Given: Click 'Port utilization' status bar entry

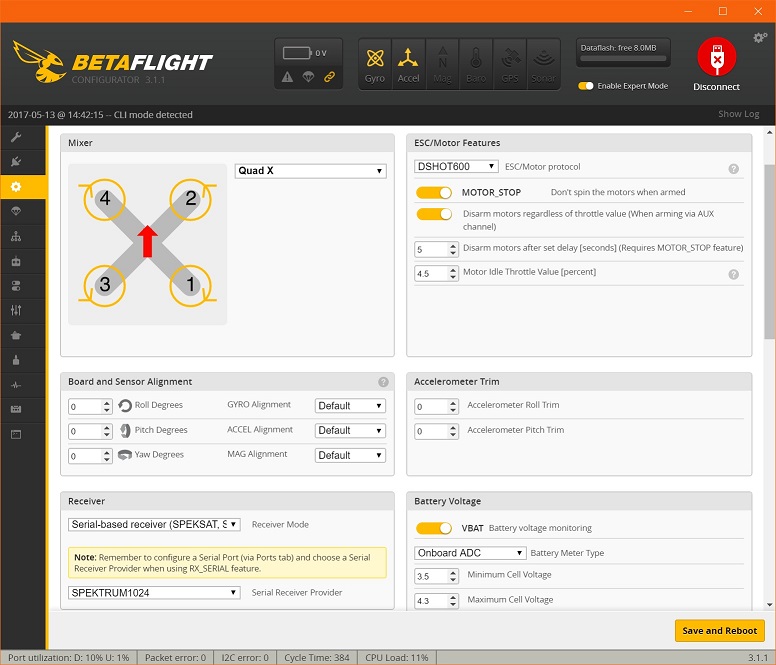Looking at the screenshot, I should tap(68, 658).
